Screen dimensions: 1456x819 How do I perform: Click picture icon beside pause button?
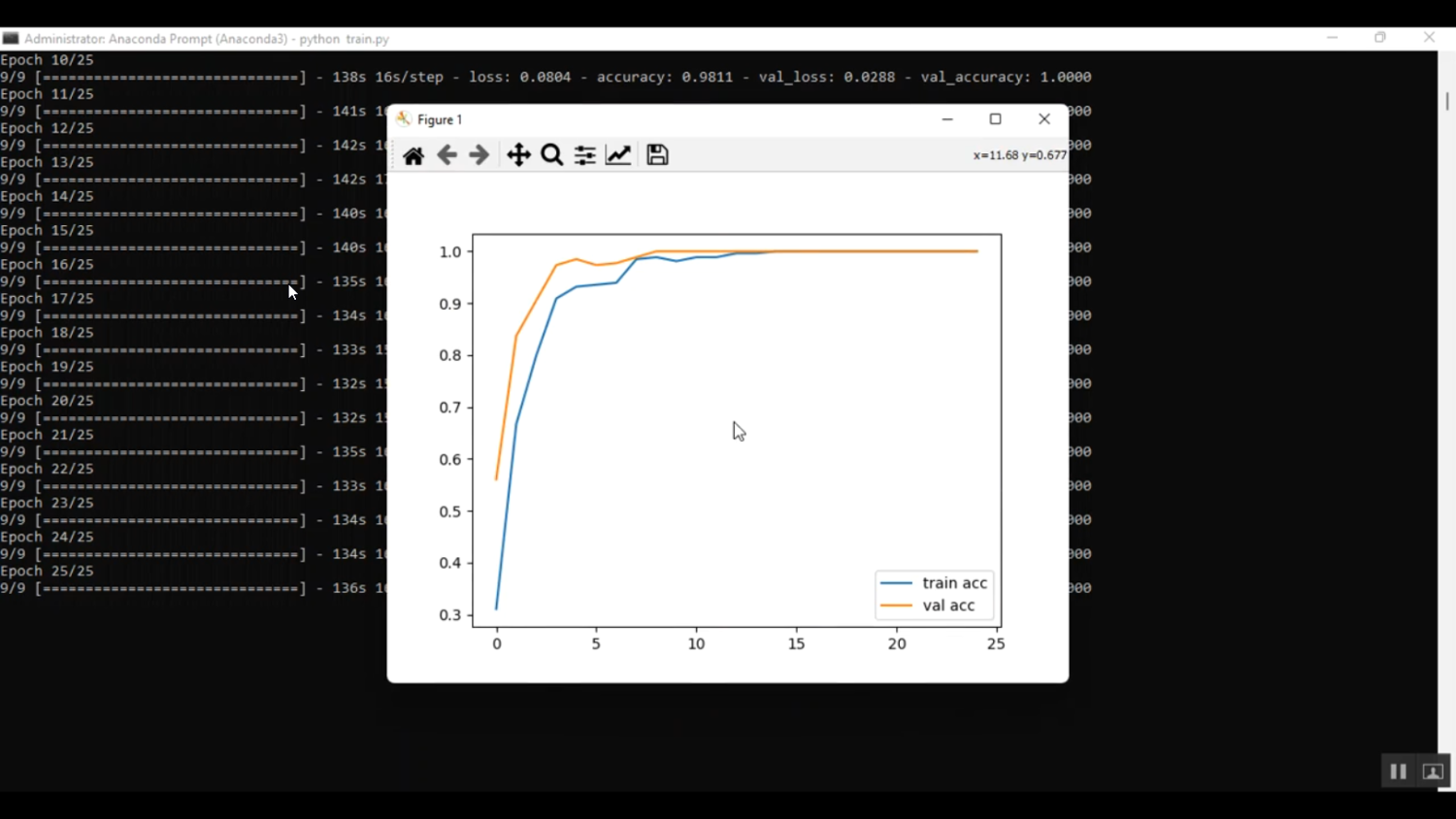tap(1433, 771)
